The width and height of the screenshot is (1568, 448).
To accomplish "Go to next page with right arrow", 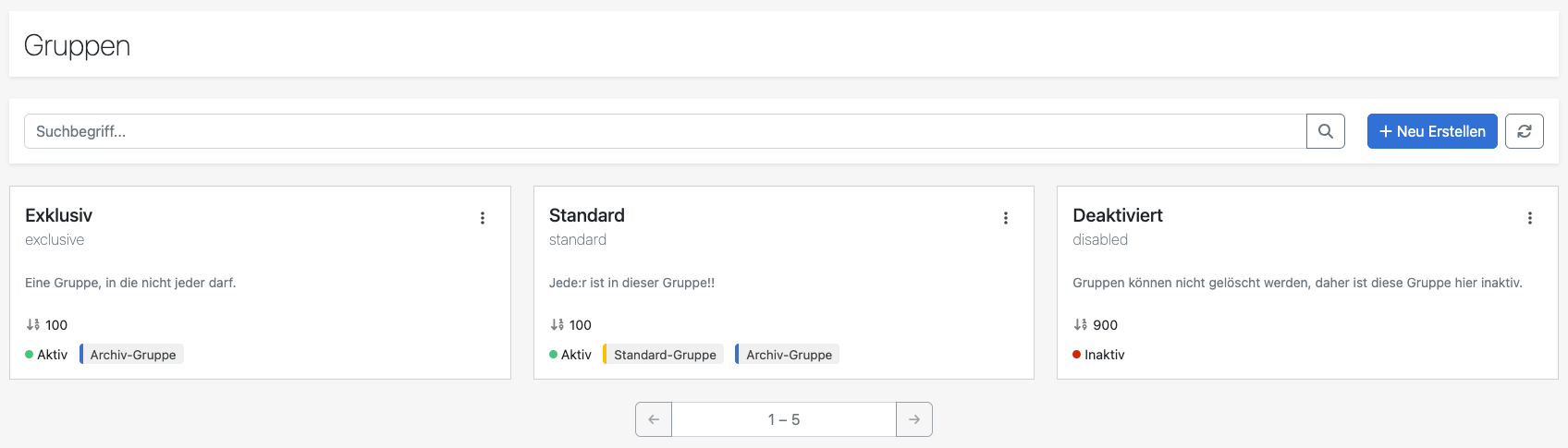I will pyautogui.click(x=913, y=419).
